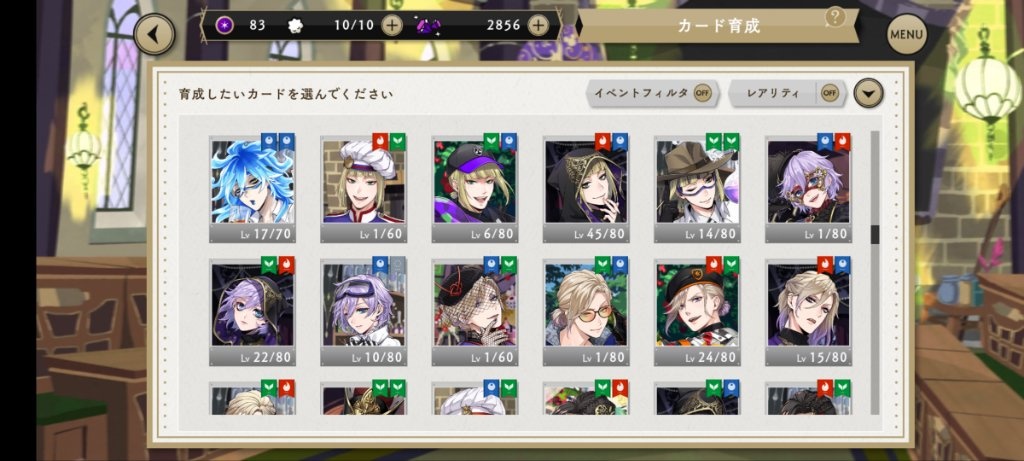Click the card list scrollbar handle
The width and height of the screenshot is (1024, 461).
tap(874, 234)
